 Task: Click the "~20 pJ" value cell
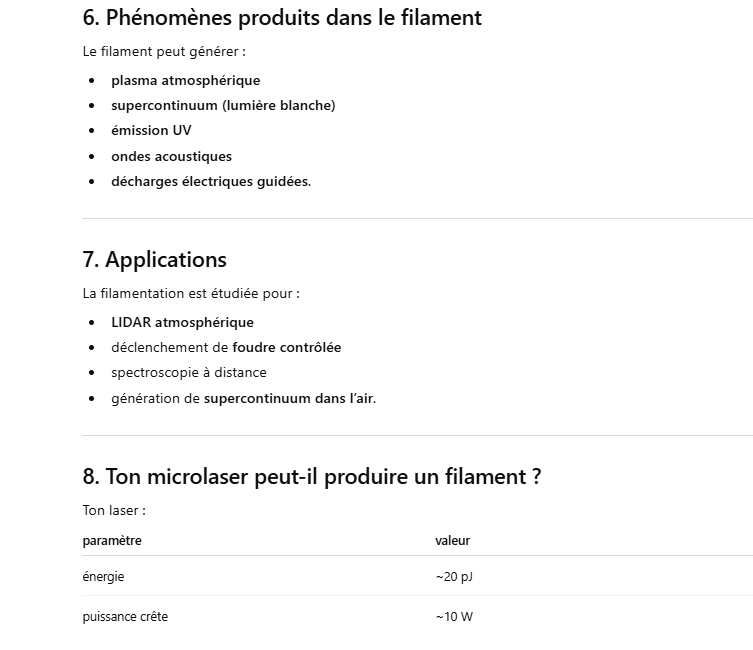(x=454, y=577)
